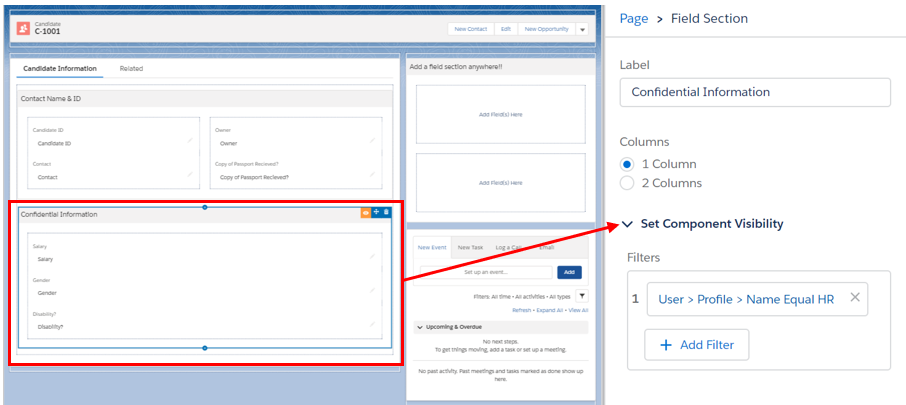
Task: Click the move handle on Confidential Information
Action: tap(376, 212)
